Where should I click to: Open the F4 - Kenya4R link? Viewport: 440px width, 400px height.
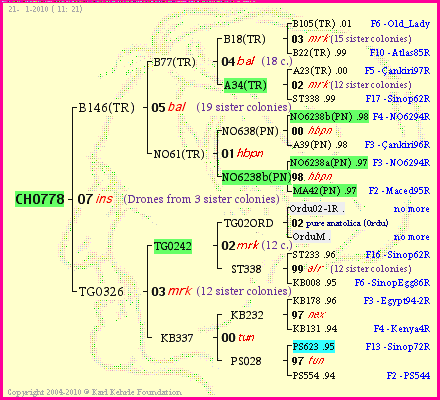pyautogui.click(x=401, y=329)
